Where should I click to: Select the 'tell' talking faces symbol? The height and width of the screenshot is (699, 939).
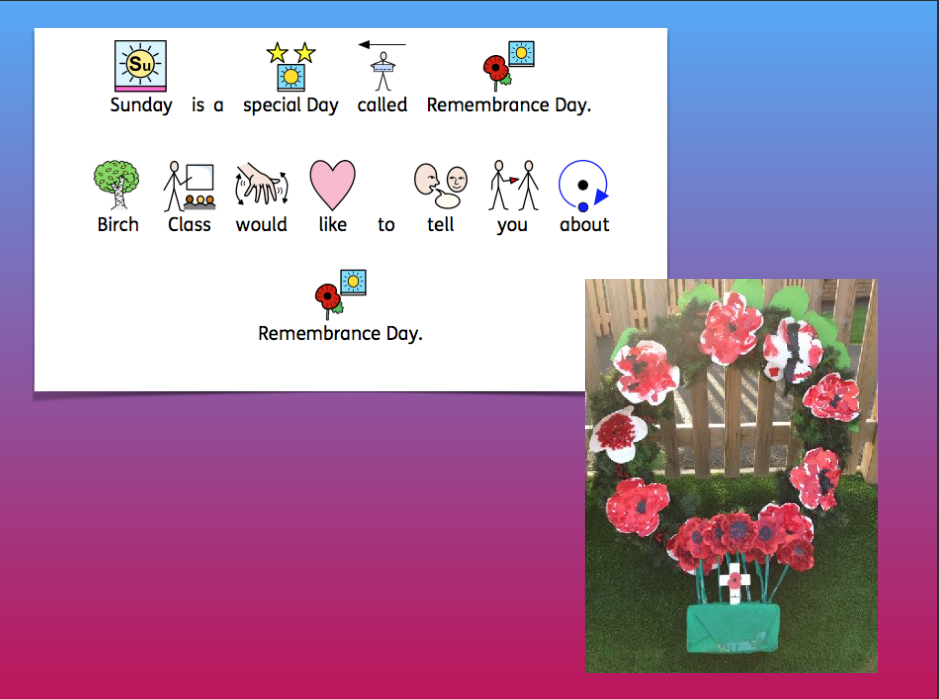(x=441, y=185)
